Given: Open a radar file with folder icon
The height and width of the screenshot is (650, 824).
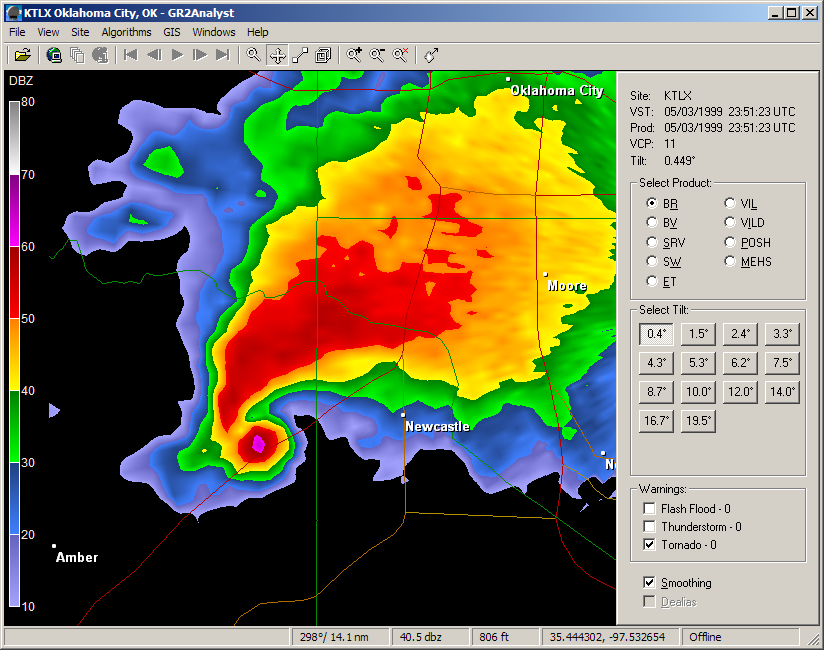Looking at the screenshot, I should pos(23,55).
